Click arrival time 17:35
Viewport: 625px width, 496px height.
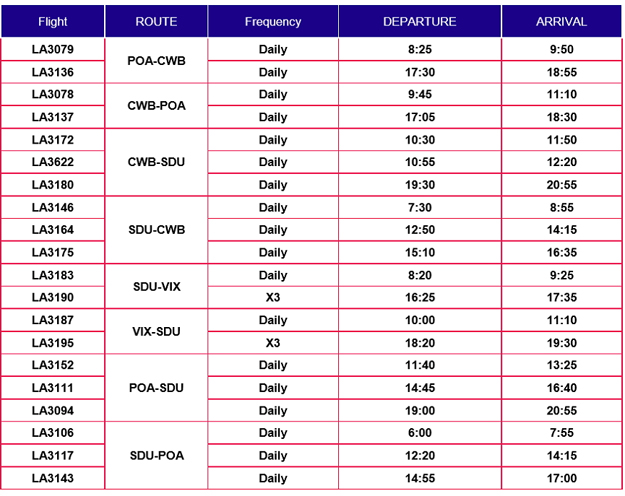click(561, 298)
